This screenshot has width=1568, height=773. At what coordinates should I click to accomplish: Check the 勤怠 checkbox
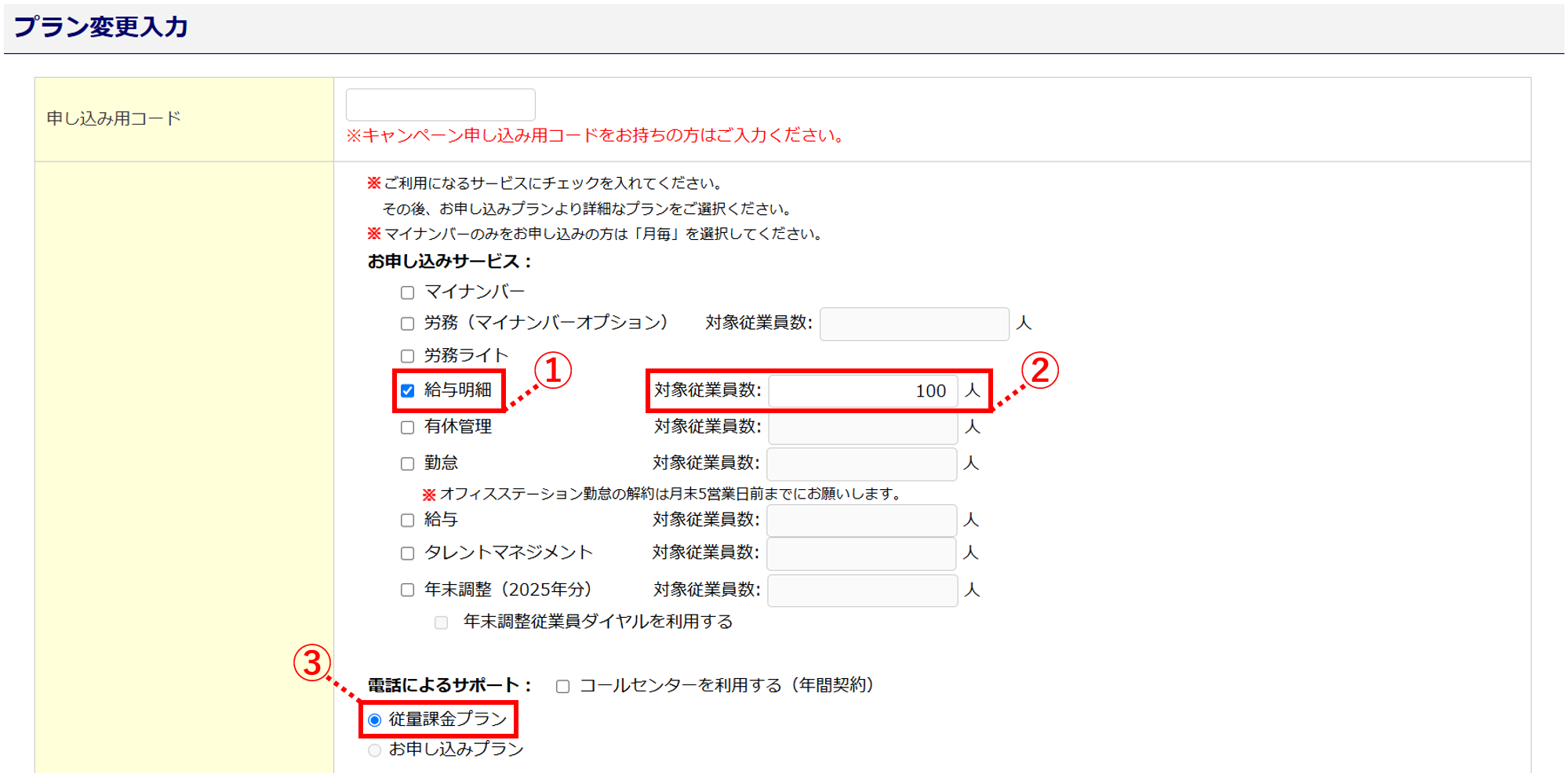(407, 463)
